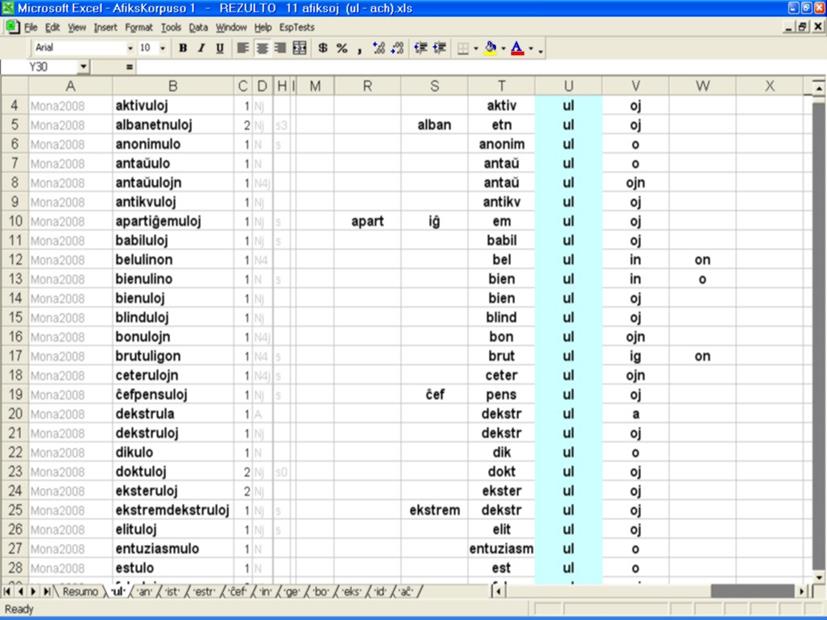Open the File menu
Viewport: 827px width, 620px height.
coord(31,27)
